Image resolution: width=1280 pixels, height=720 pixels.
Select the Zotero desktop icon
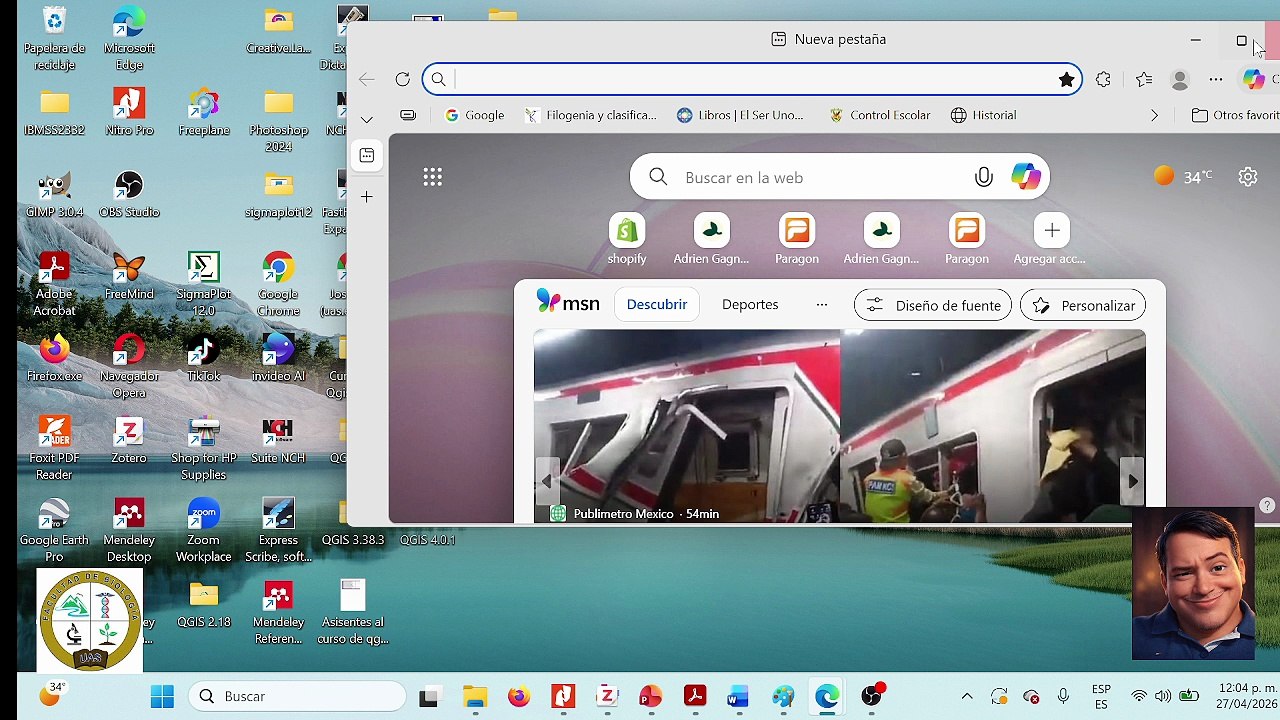(129, 441)
